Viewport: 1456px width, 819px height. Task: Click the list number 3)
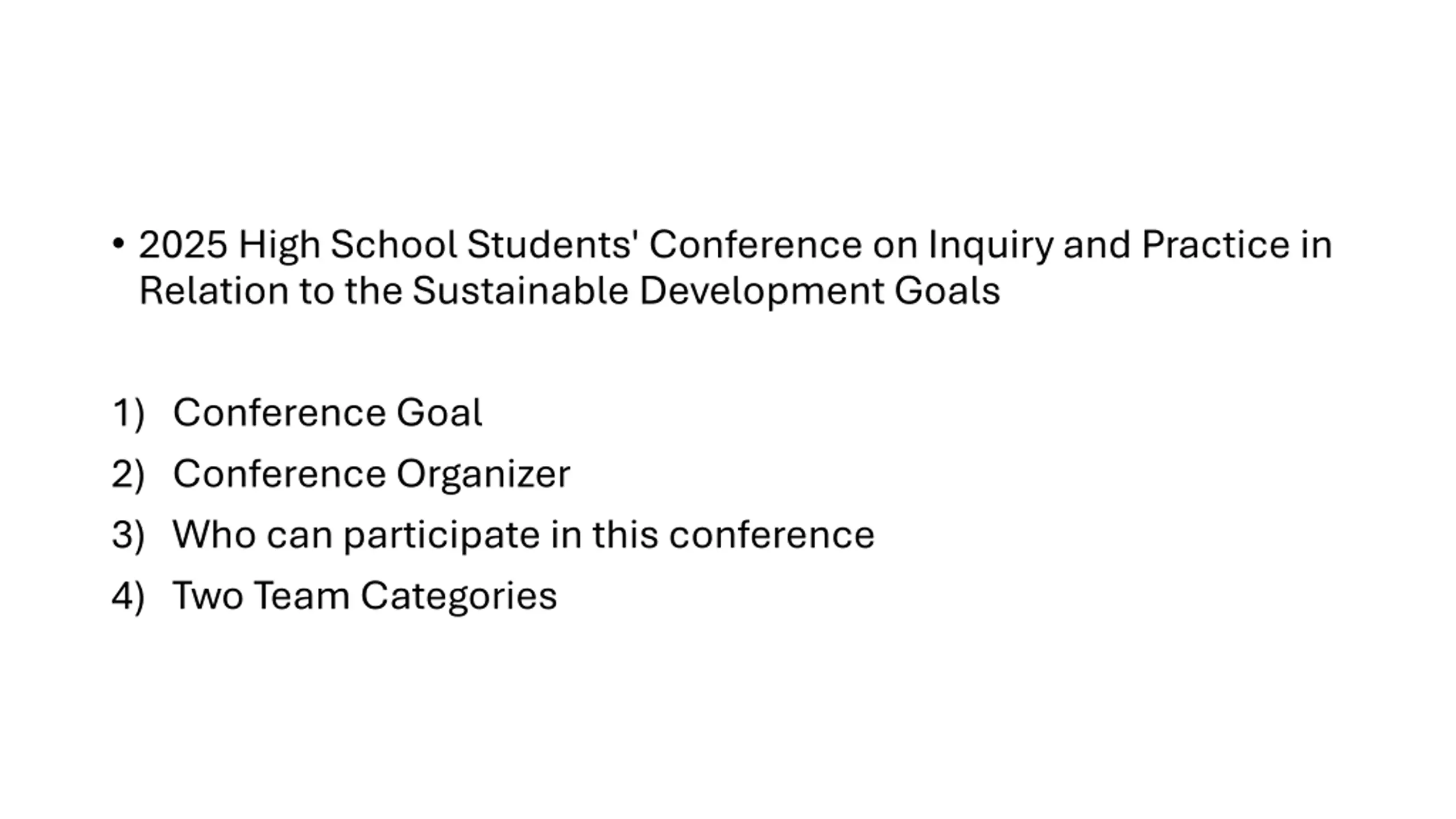[x=129, y=535]
